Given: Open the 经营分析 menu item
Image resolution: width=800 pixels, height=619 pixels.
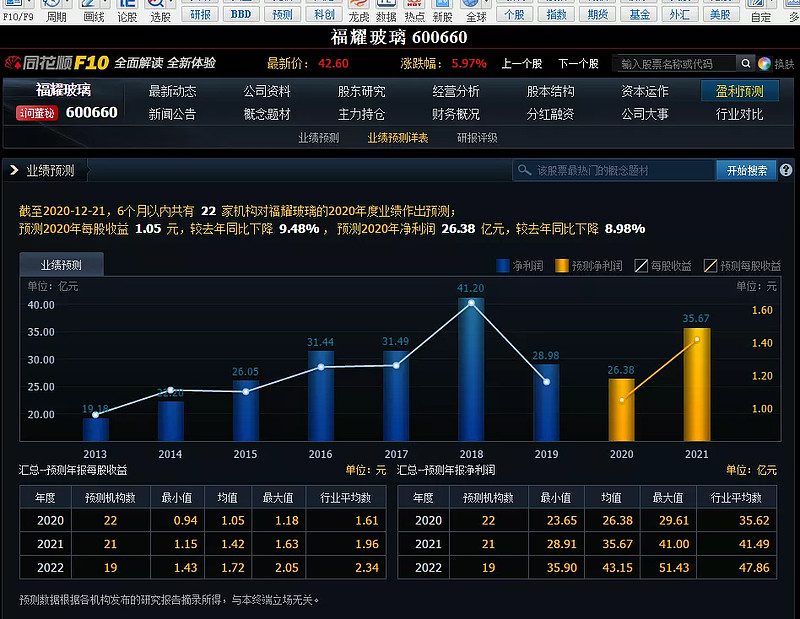Looking at the screenshot, I should click(456, 91).
